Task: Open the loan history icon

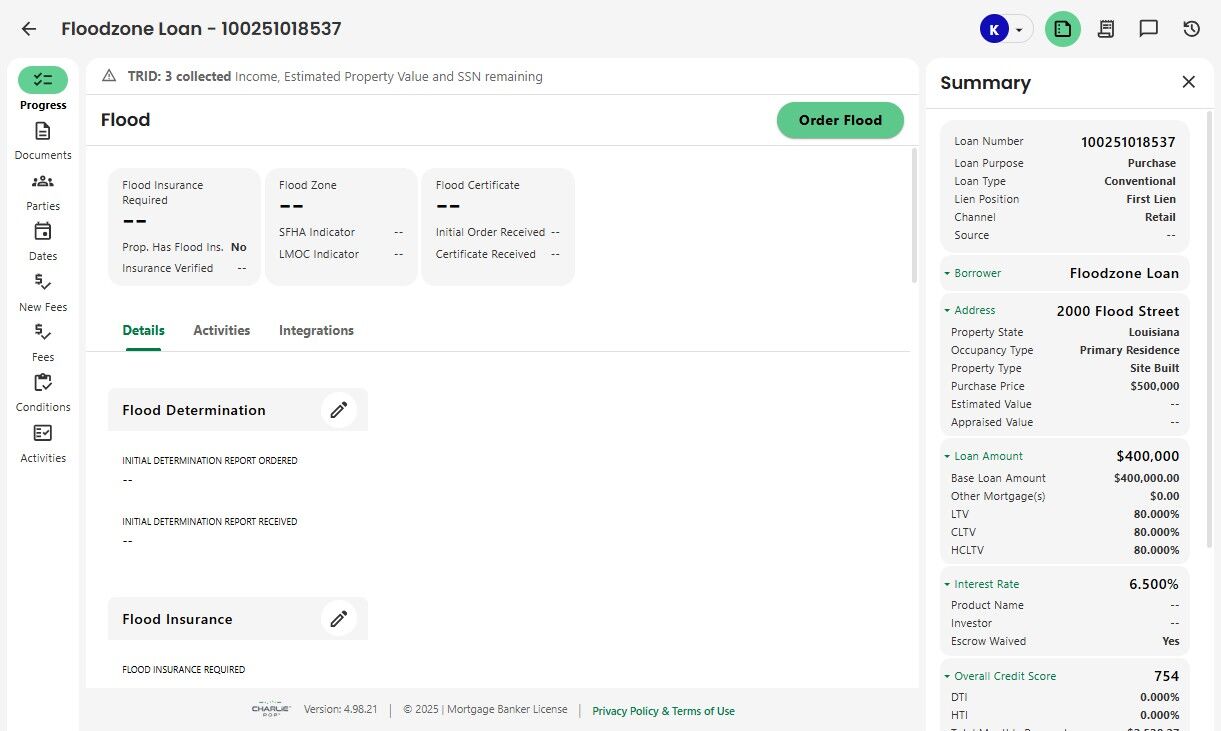Action: (x=1191, y=29)
